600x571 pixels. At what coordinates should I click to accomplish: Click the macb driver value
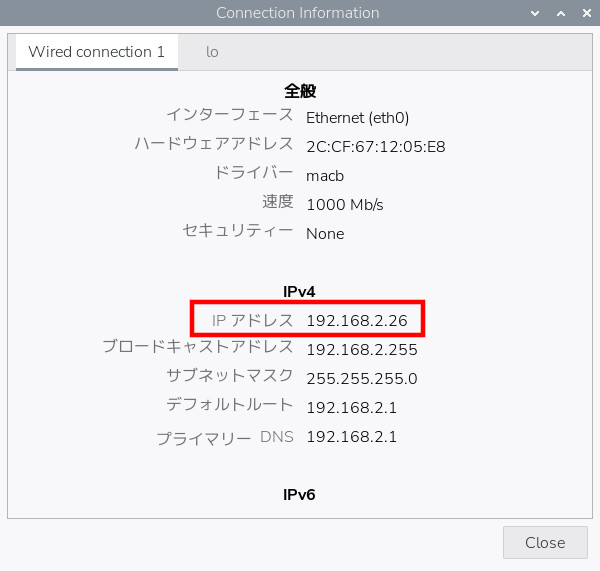pos(325,175)
